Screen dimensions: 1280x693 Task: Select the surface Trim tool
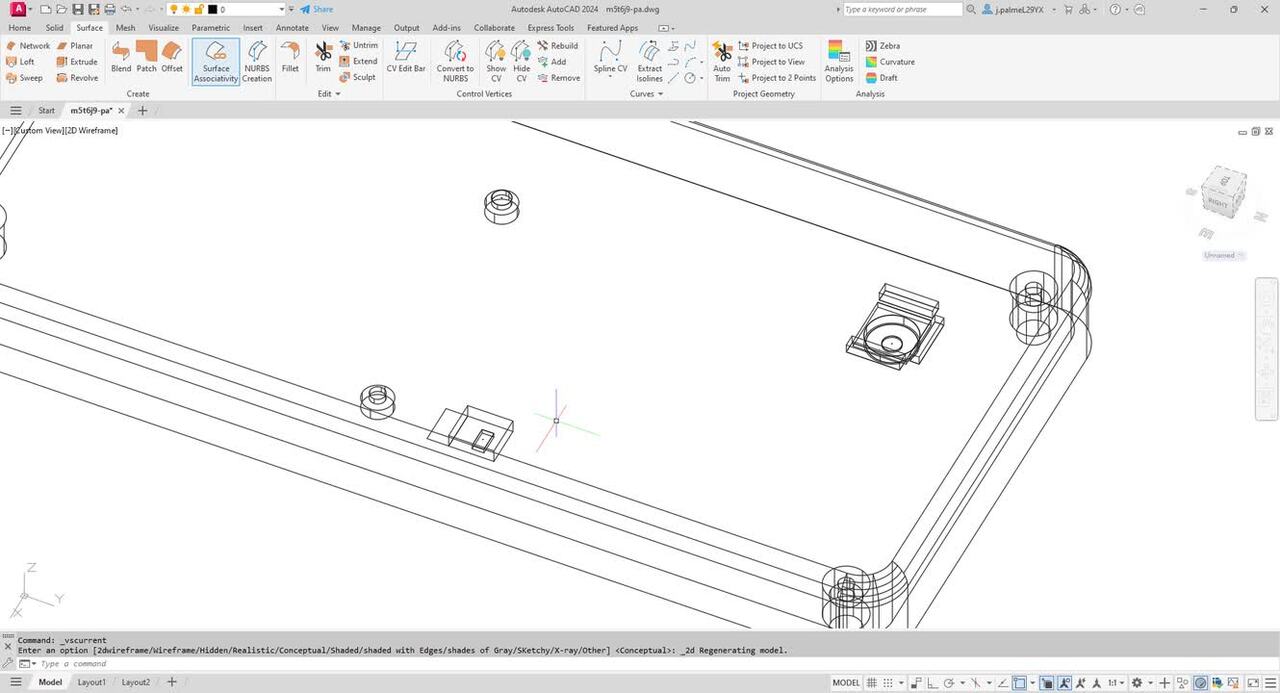(x=323, y=57)
